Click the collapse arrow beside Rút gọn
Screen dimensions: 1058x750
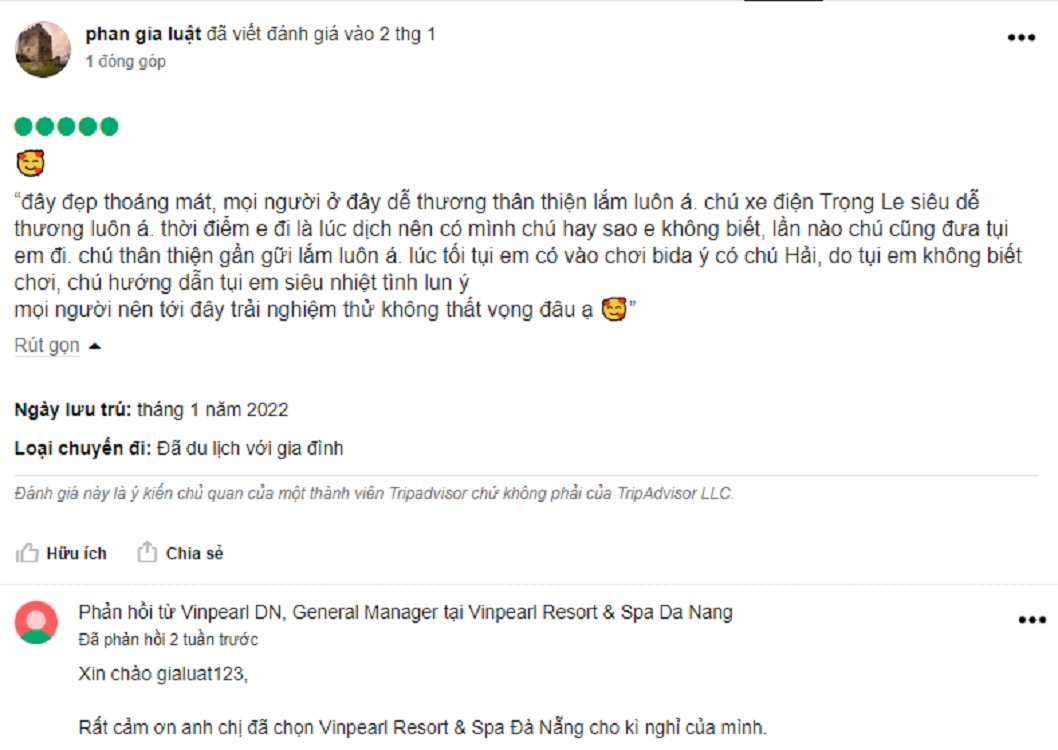[95, 346]
